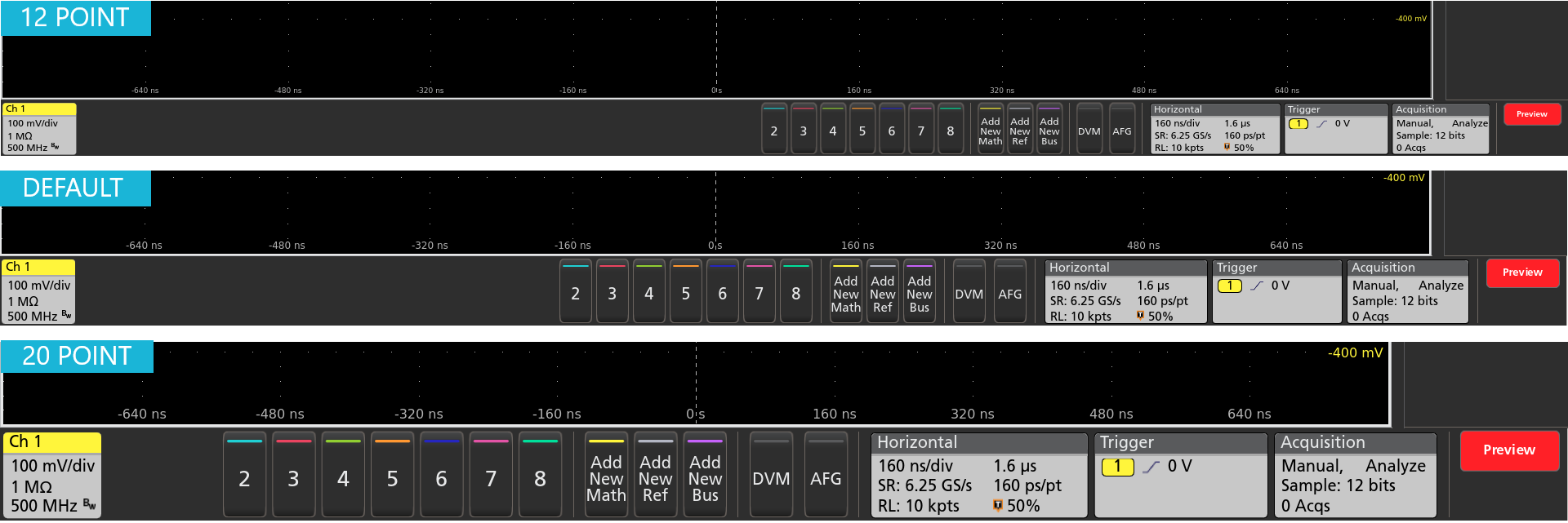Select Add New Math in DEFAULT panel
The width and height of the screenshot is (1568, 523).
[846, 291]
